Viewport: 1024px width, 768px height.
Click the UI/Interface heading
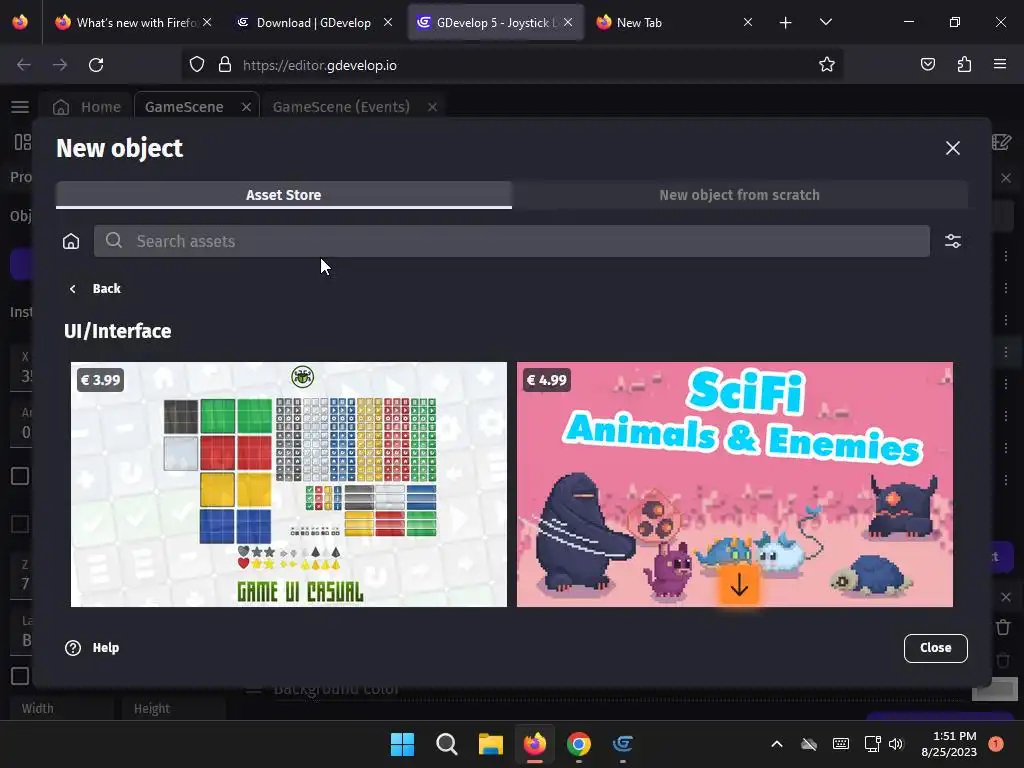(x=118, y=331)
